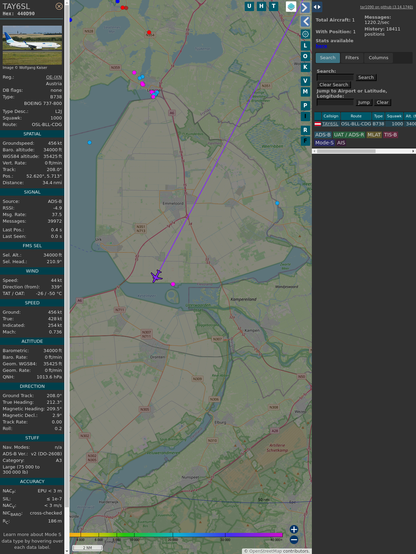Open the map layer selector icon
416x554 pixels.
pyautogui.click(x=291, y=6)
